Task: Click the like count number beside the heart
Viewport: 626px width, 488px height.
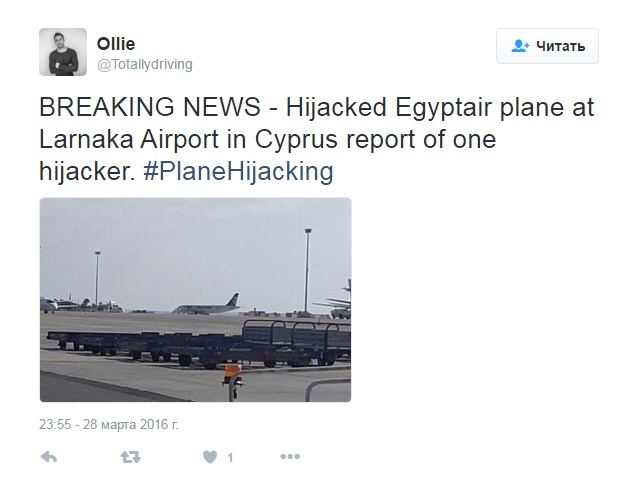Action: click(230, 458)
